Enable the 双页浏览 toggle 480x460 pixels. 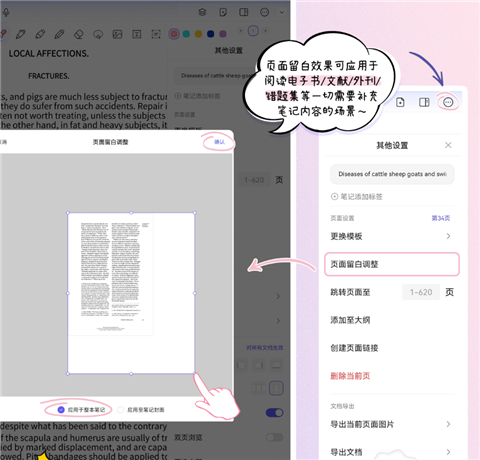point(275,437)
